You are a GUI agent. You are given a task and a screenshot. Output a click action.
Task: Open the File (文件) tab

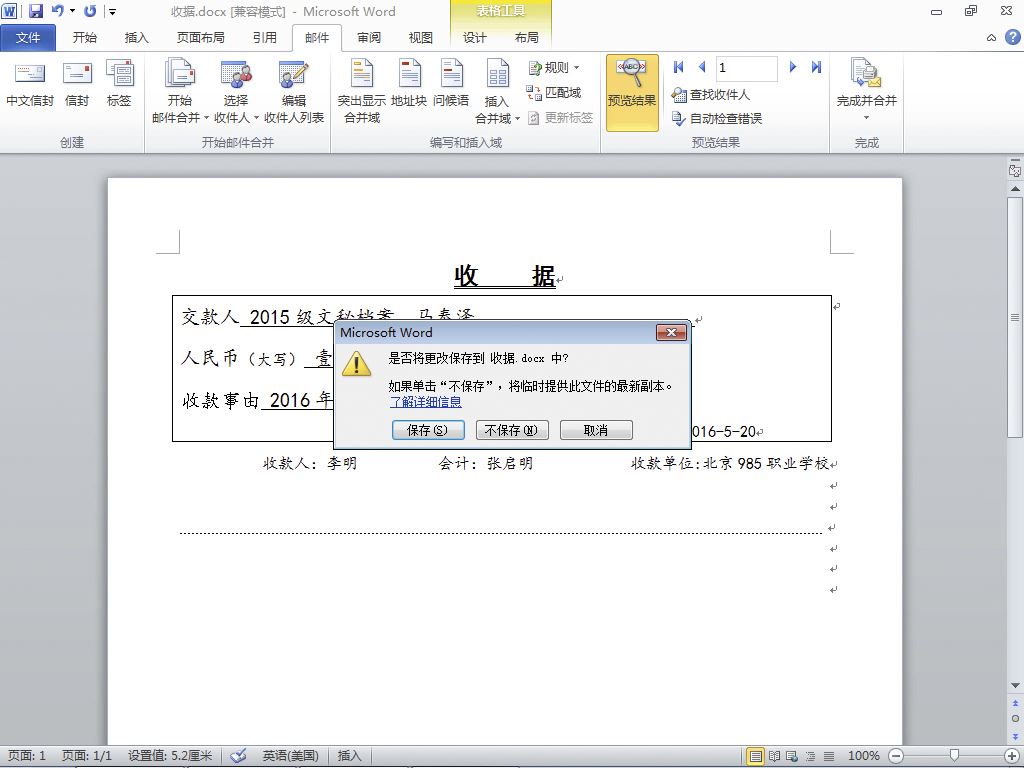[28, 38]
